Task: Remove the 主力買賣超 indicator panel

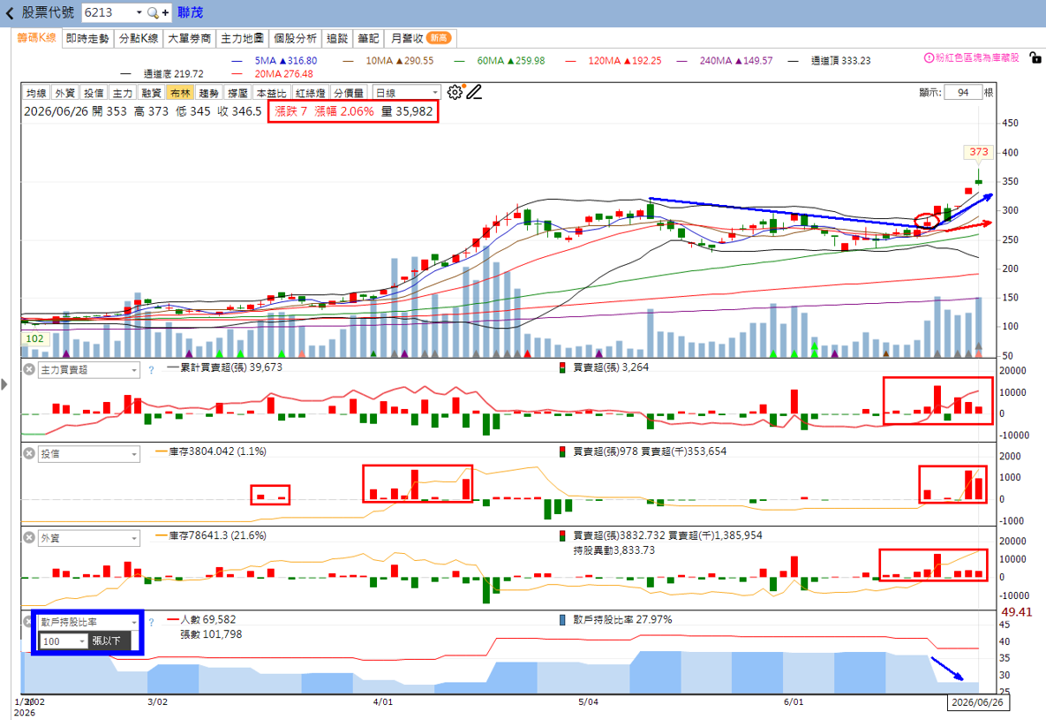Action: click(29, 369)
